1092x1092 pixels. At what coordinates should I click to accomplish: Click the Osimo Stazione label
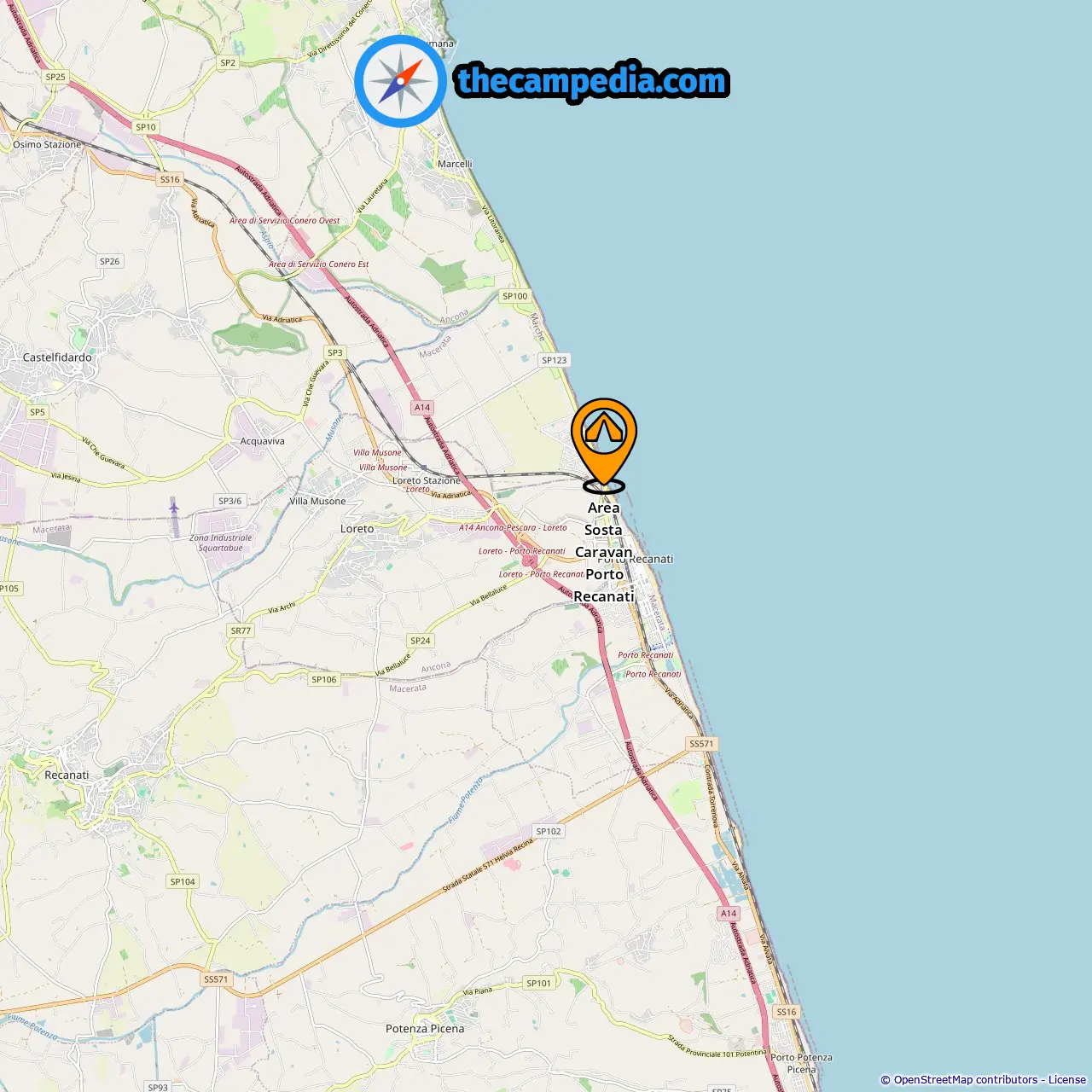click(47, 145)
